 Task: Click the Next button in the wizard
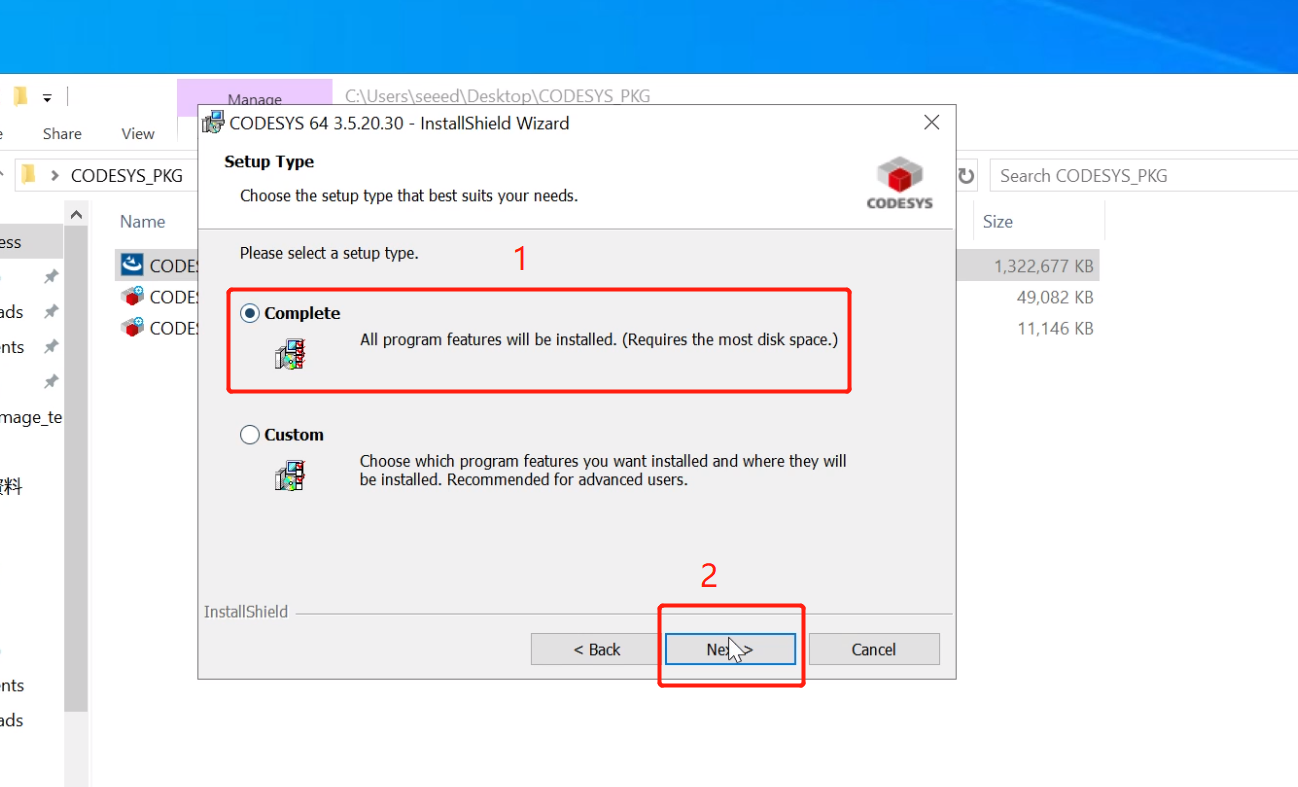[730, 649]
